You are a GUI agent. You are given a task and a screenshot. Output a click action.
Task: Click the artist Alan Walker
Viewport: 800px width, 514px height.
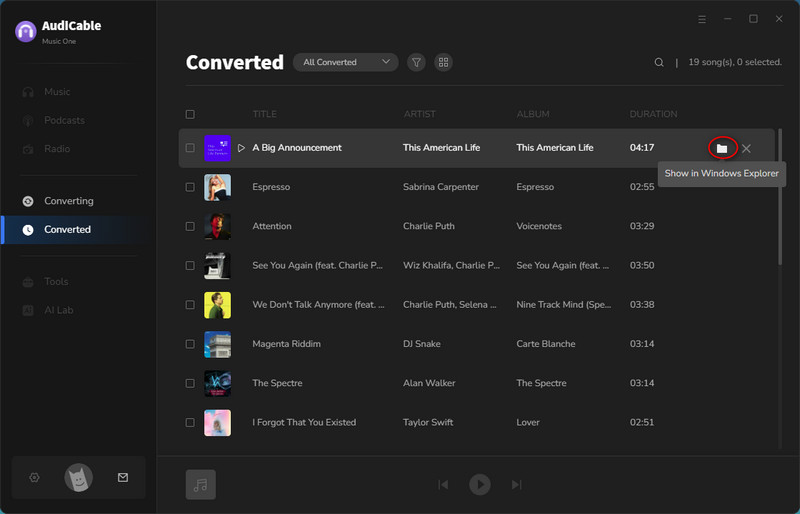429,383
